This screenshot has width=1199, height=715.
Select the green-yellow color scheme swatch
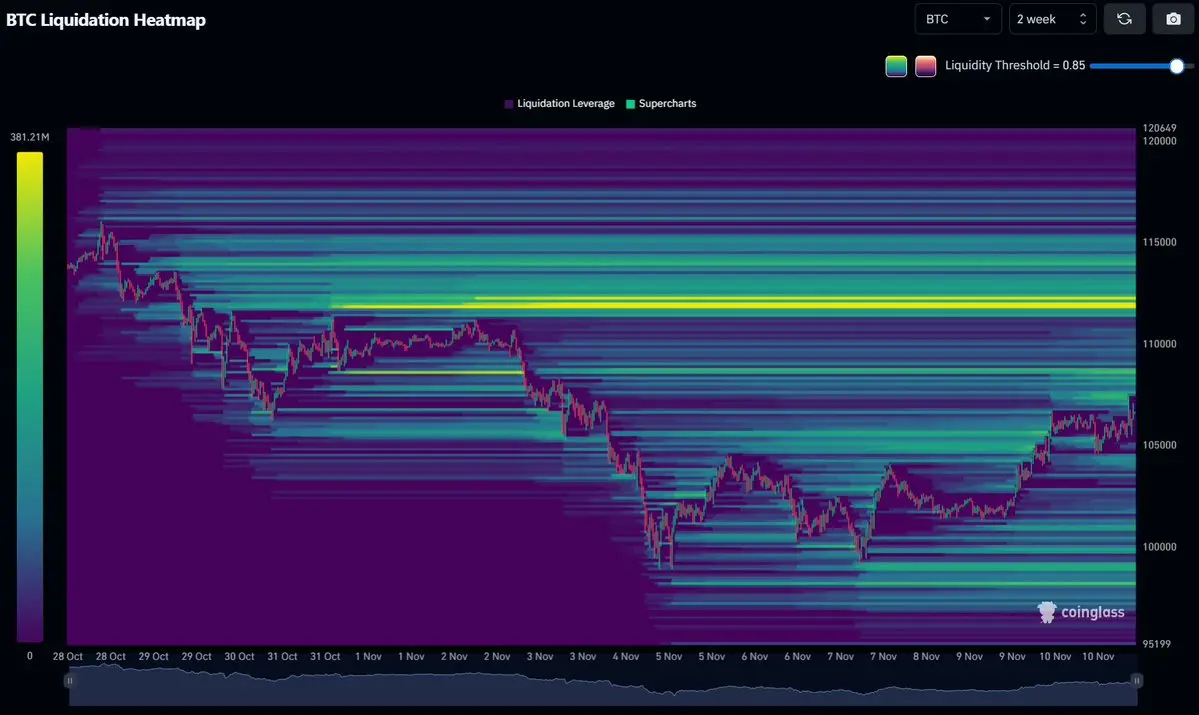(x=896, y=67)
